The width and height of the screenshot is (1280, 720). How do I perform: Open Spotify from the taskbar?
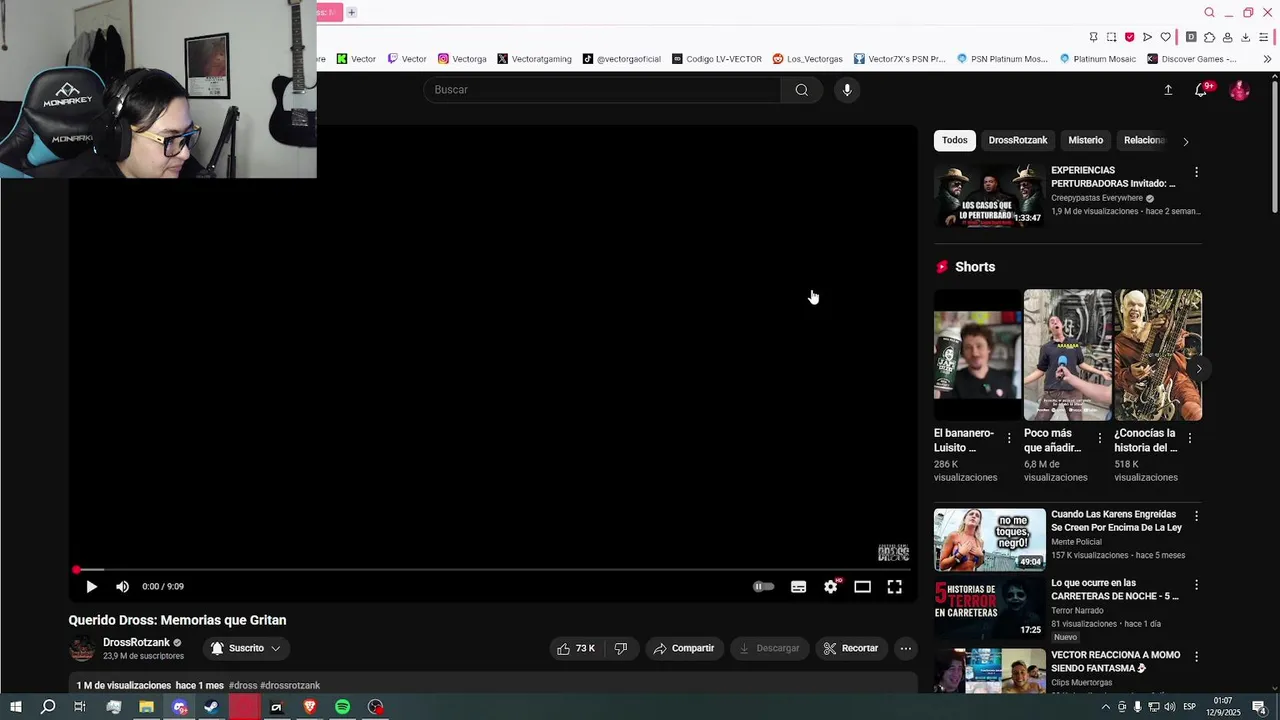coord(342,707)
